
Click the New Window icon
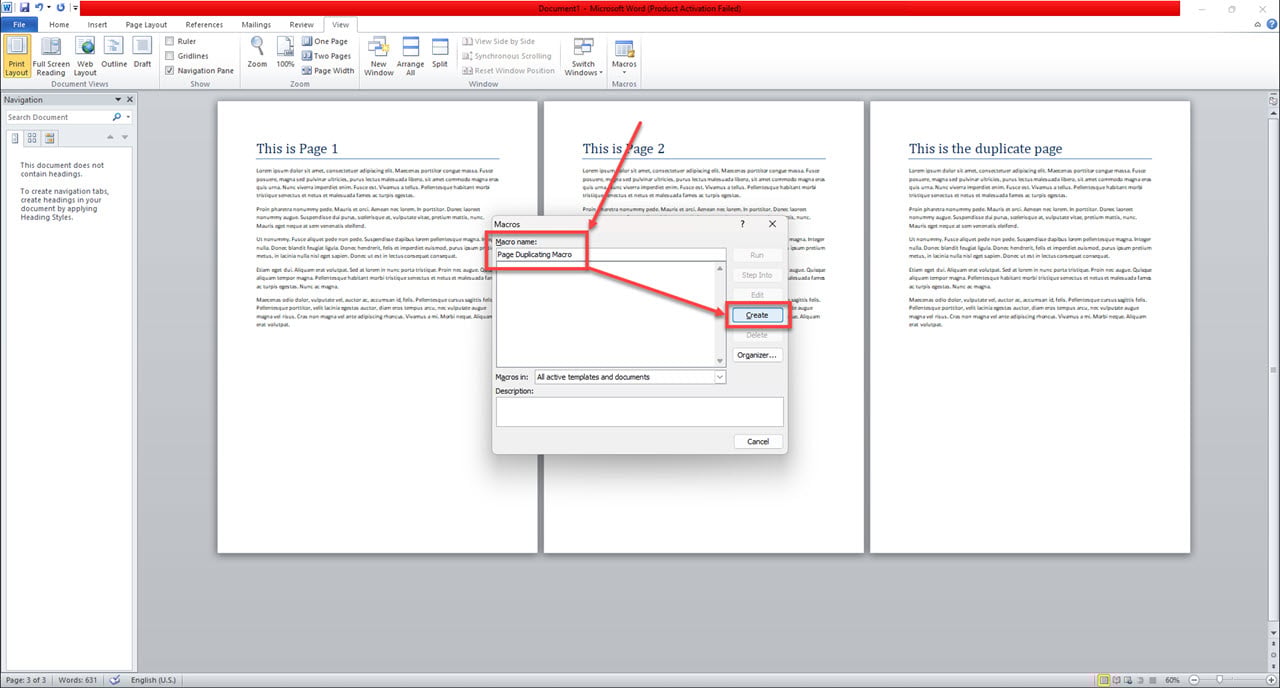tap(378, 56)
